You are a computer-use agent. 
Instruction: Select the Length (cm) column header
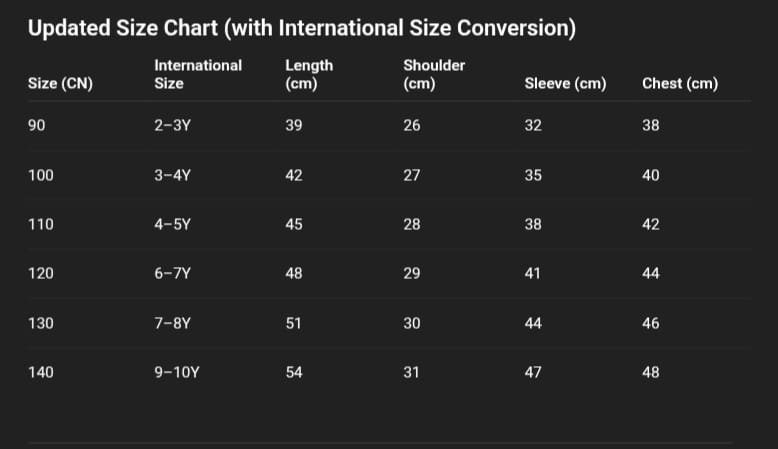(308, 74)
